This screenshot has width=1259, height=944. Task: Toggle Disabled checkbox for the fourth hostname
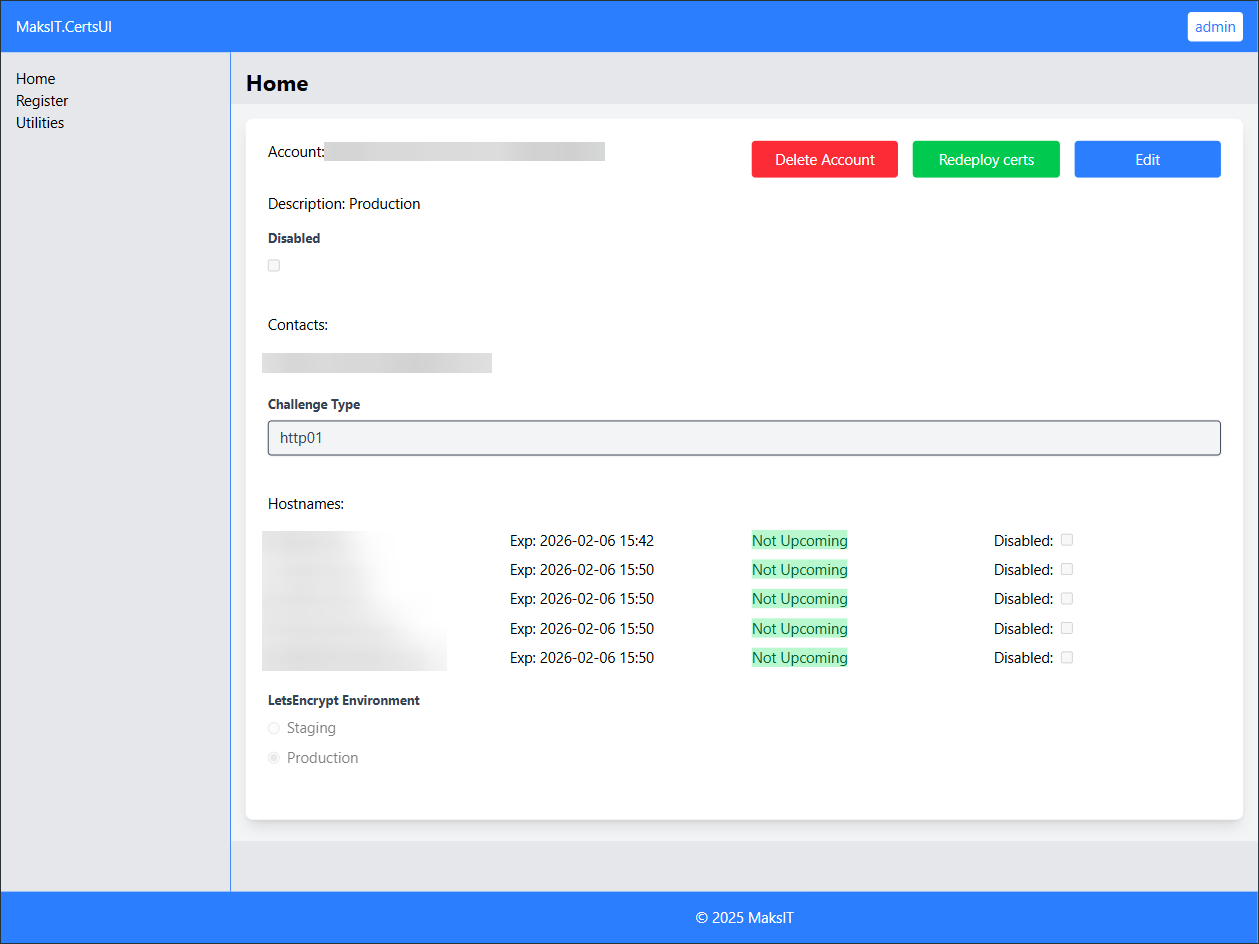click(1067, 628)
